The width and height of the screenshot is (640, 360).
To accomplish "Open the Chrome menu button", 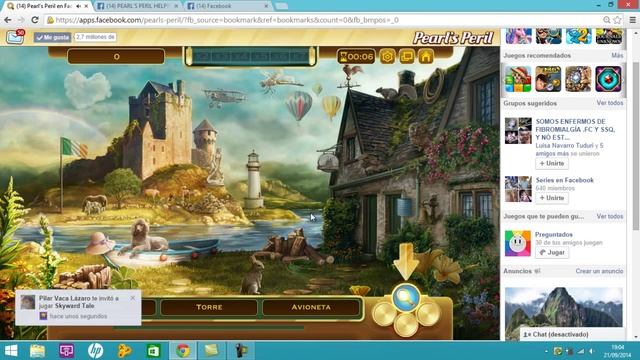I will 632,20.
